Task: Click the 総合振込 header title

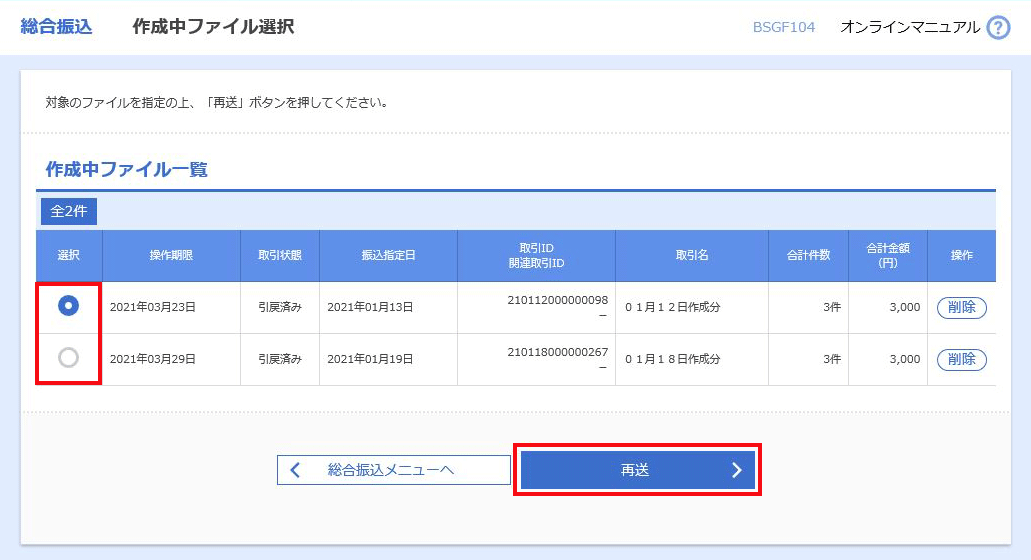Action: (x=56, y=27)
